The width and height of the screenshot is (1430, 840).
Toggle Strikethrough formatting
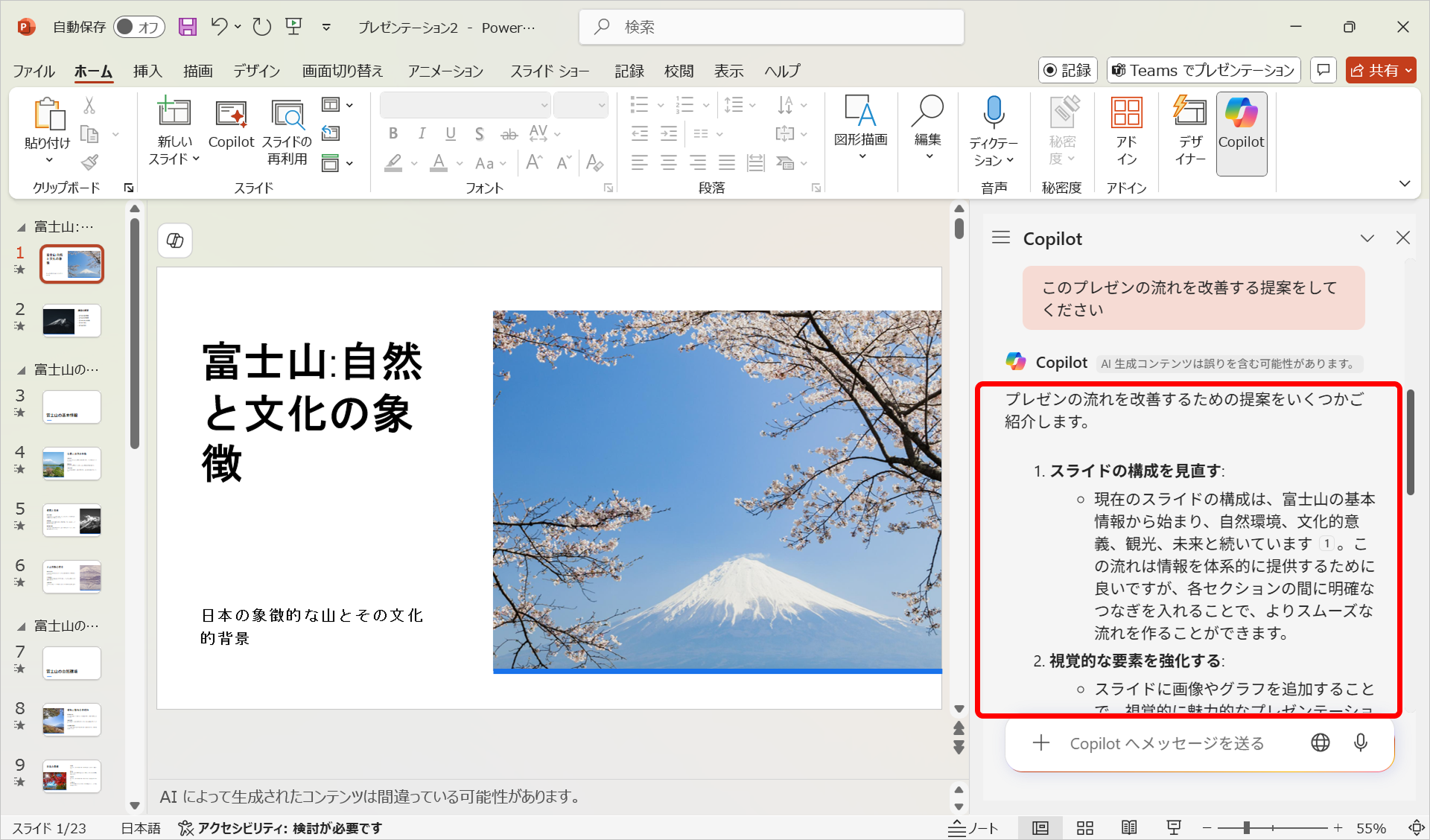(x=509, y=133)
